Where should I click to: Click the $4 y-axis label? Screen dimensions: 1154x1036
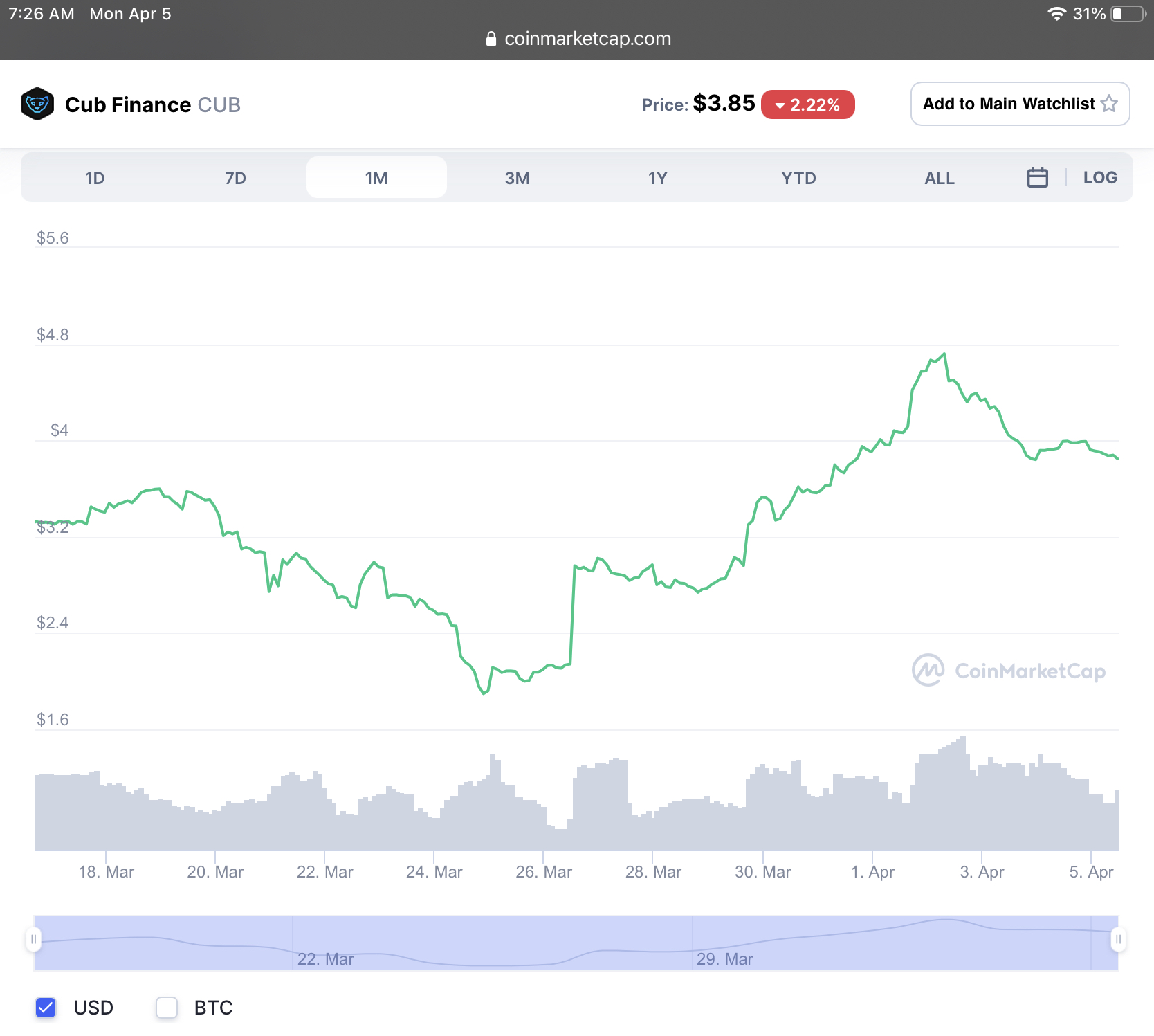tap(59, 430)
